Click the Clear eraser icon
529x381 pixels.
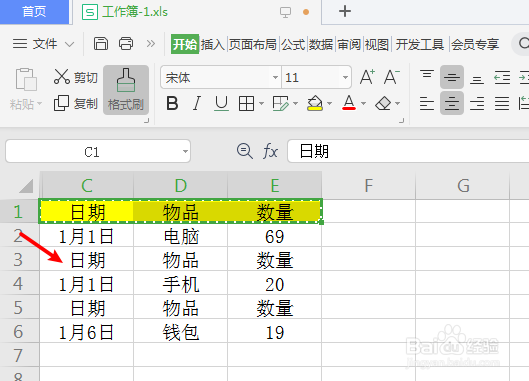click(383, 103)
